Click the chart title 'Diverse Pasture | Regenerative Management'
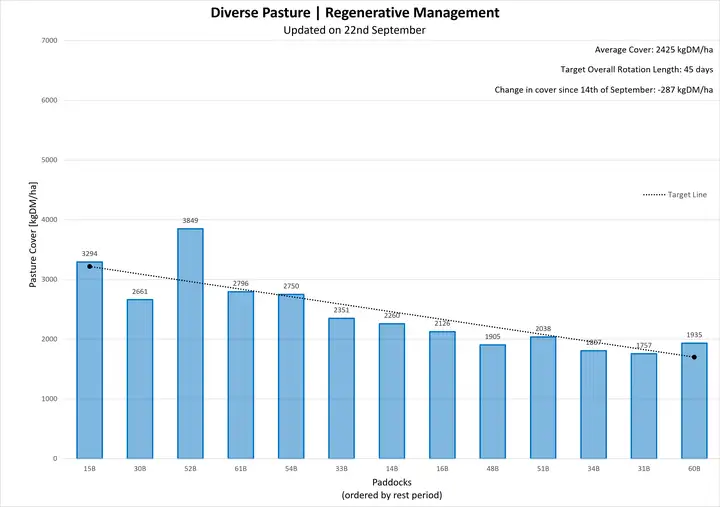The height and width of the screenshot is (507, 720). tap(354, 13)
